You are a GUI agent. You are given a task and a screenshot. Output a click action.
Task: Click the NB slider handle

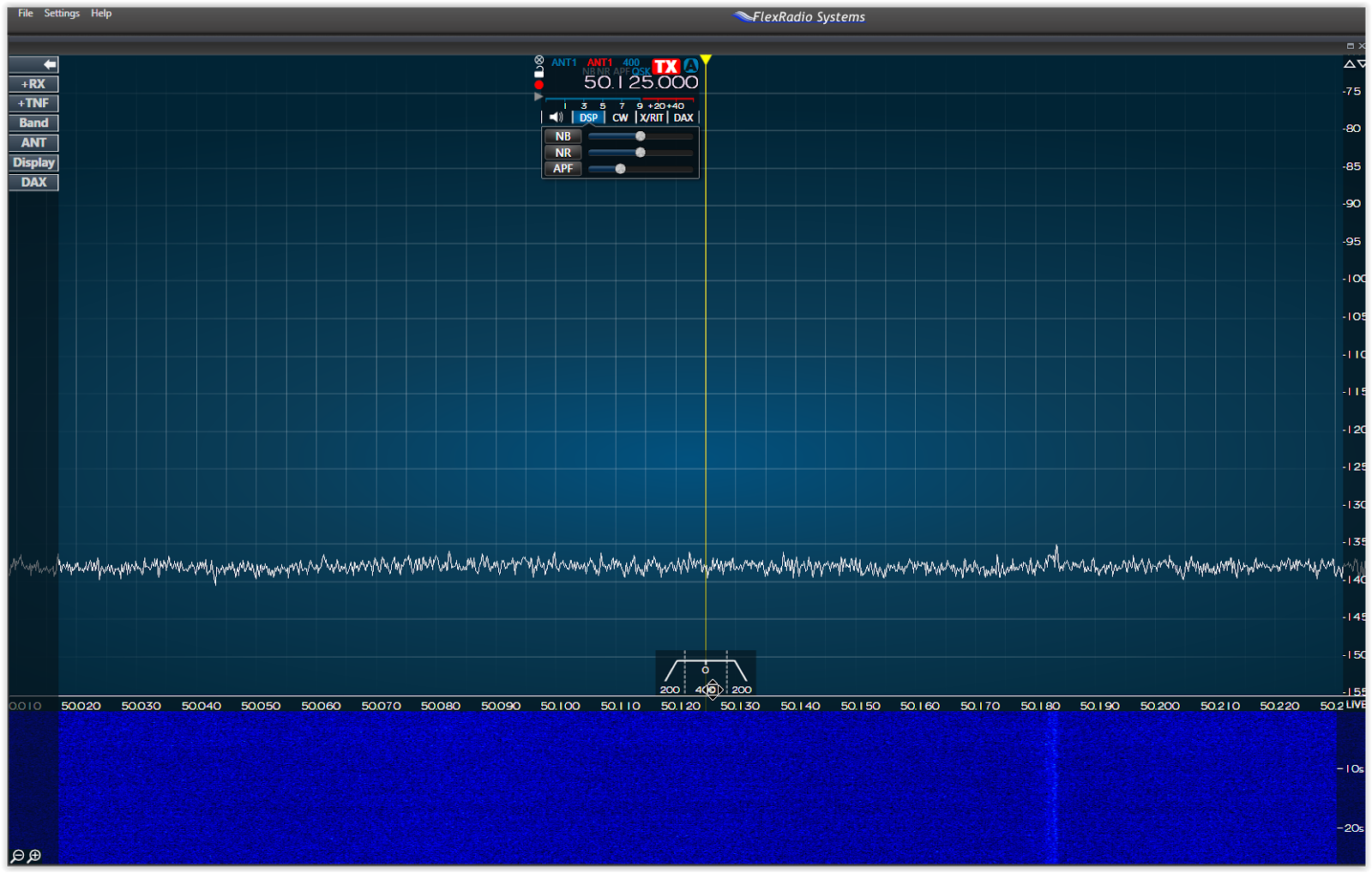[639, 135]
